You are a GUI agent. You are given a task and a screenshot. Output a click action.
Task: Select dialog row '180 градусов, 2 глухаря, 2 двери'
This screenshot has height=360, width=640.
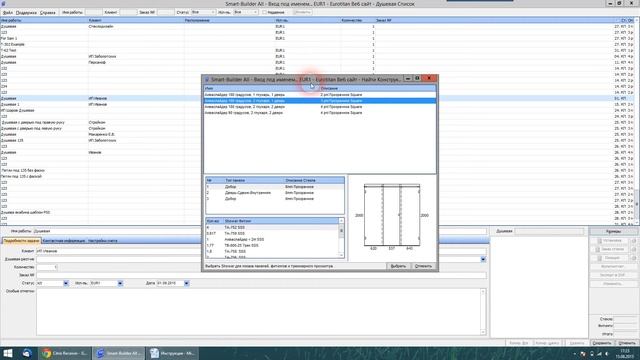point(320,107)
